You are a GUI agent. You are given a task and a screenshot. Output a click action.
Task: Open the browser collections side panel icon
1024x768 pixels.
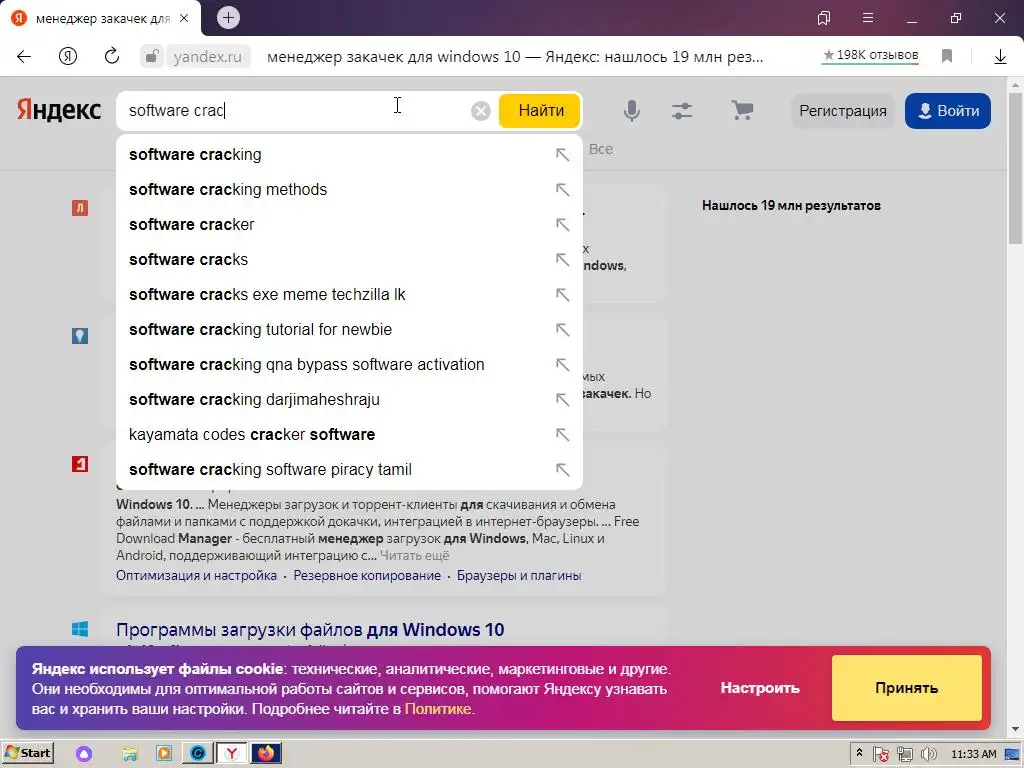coord(824,18)
